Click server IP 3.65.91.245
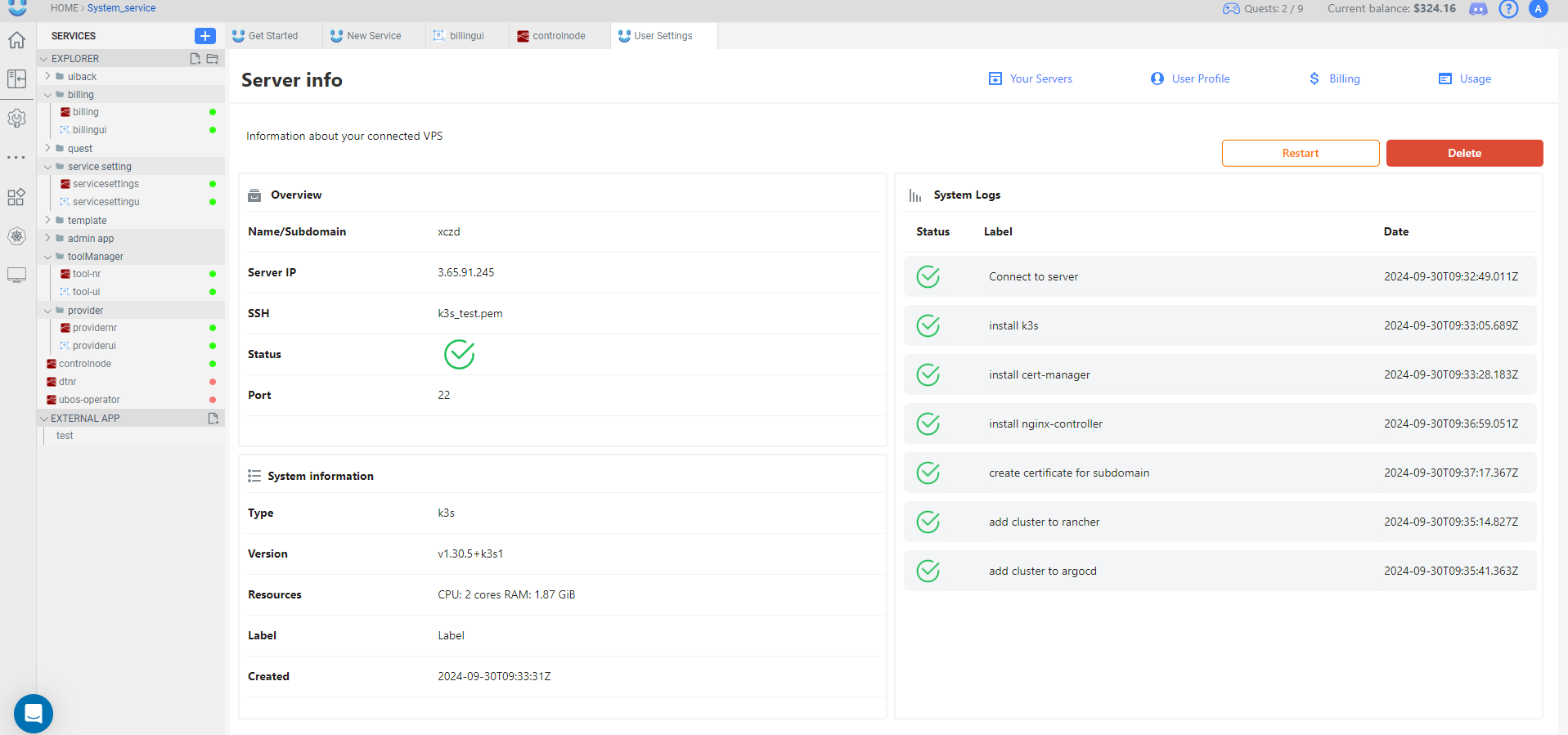This screenshot has width=1568, height=735. pos(466,272)
